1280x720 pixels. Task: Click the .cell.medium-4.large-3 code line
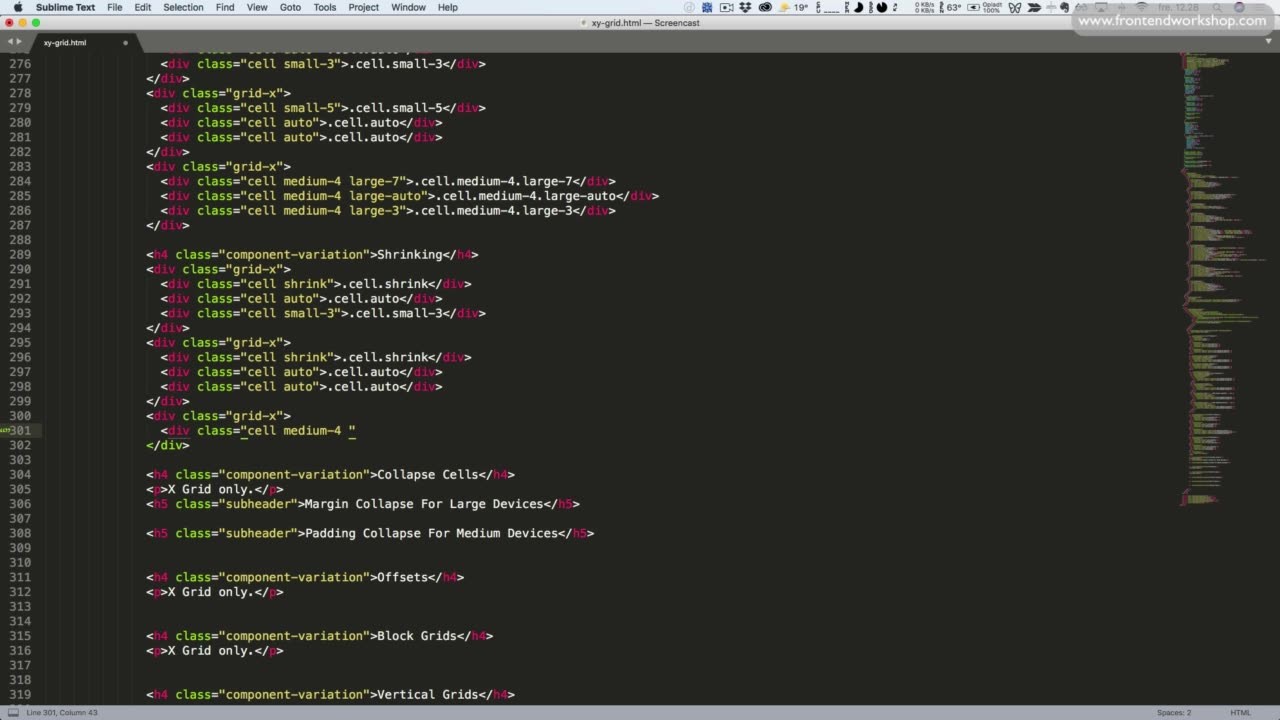tap(388, 211)
